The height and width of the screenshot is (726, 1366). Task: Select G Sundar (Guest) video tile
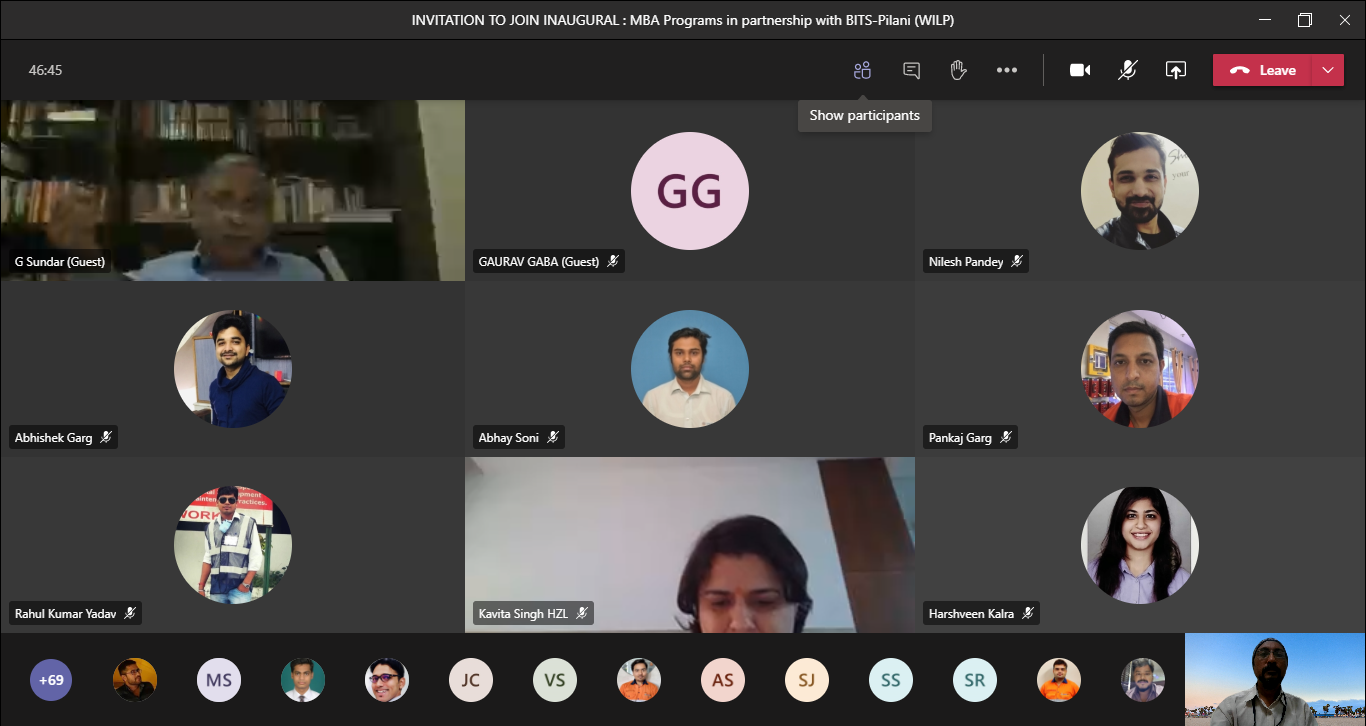(233, 190)
